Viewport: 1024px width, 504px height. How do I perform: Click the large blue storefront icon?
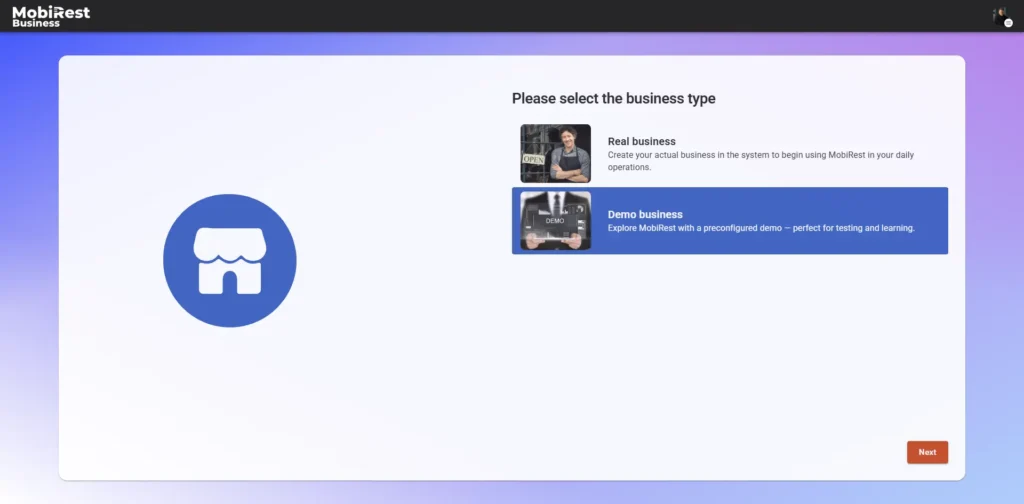[x=229, y=260]
